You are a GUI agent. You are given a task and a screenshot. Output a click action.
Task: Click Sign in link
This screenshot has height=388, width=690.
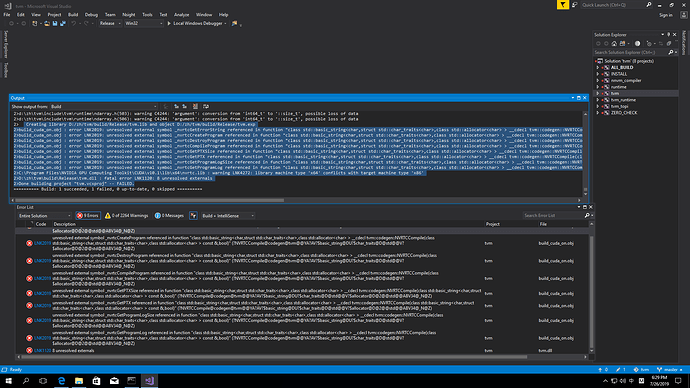pos(665,15)
